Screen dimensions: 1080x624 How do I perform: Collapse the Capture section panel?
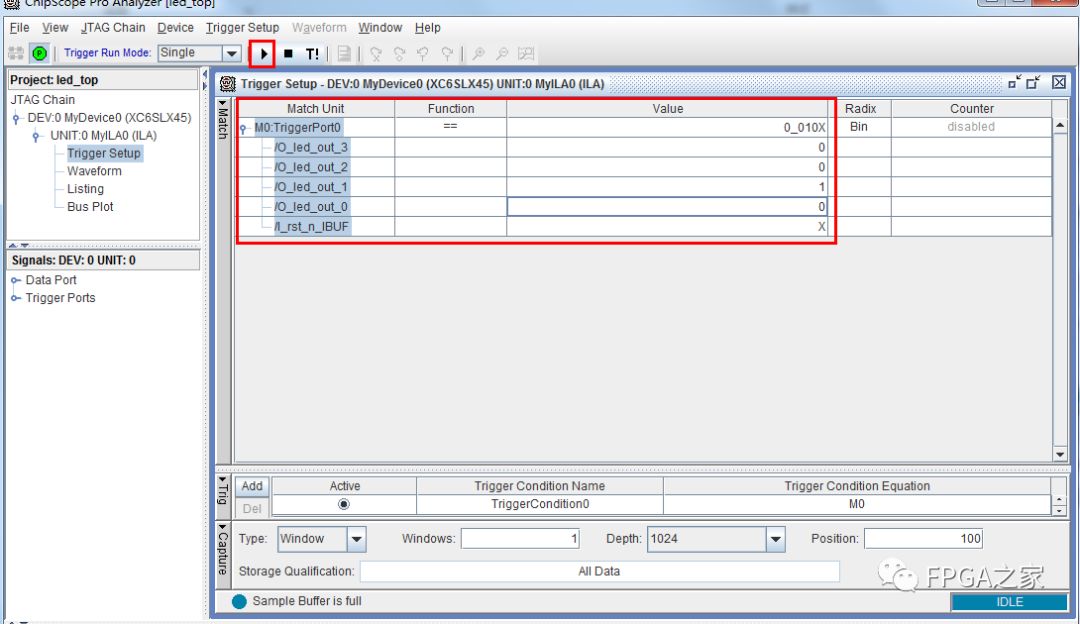(x=222, y=528)
